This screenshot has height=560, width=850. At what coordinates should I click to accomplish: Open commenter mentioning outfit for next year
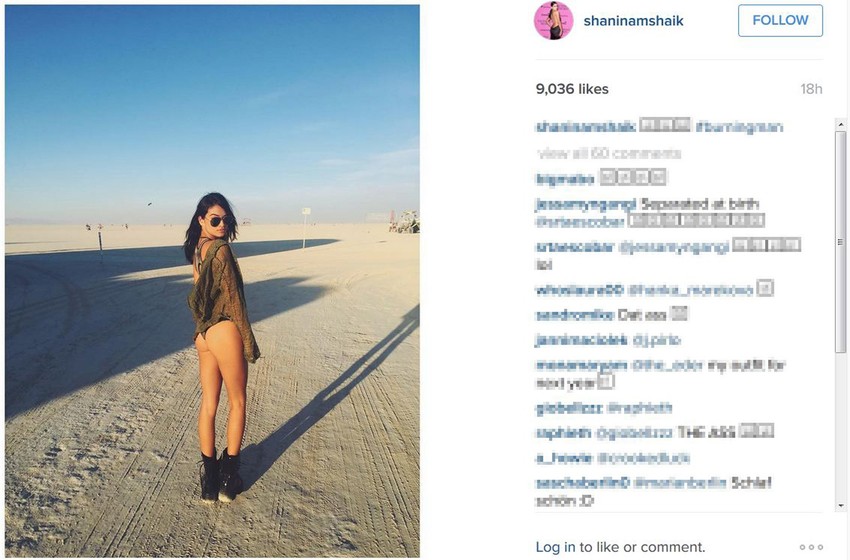582,365
